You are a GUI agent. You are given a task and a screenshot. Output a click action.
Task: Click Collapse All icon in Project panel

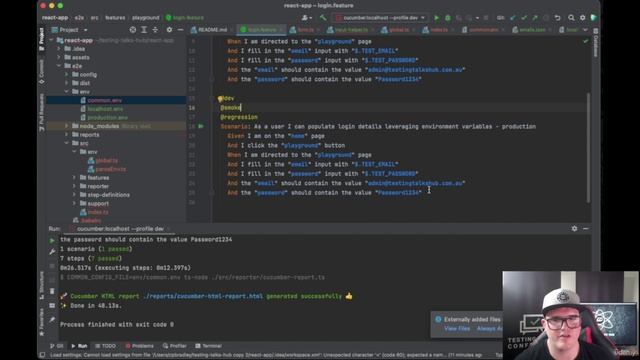coord(155,30)
